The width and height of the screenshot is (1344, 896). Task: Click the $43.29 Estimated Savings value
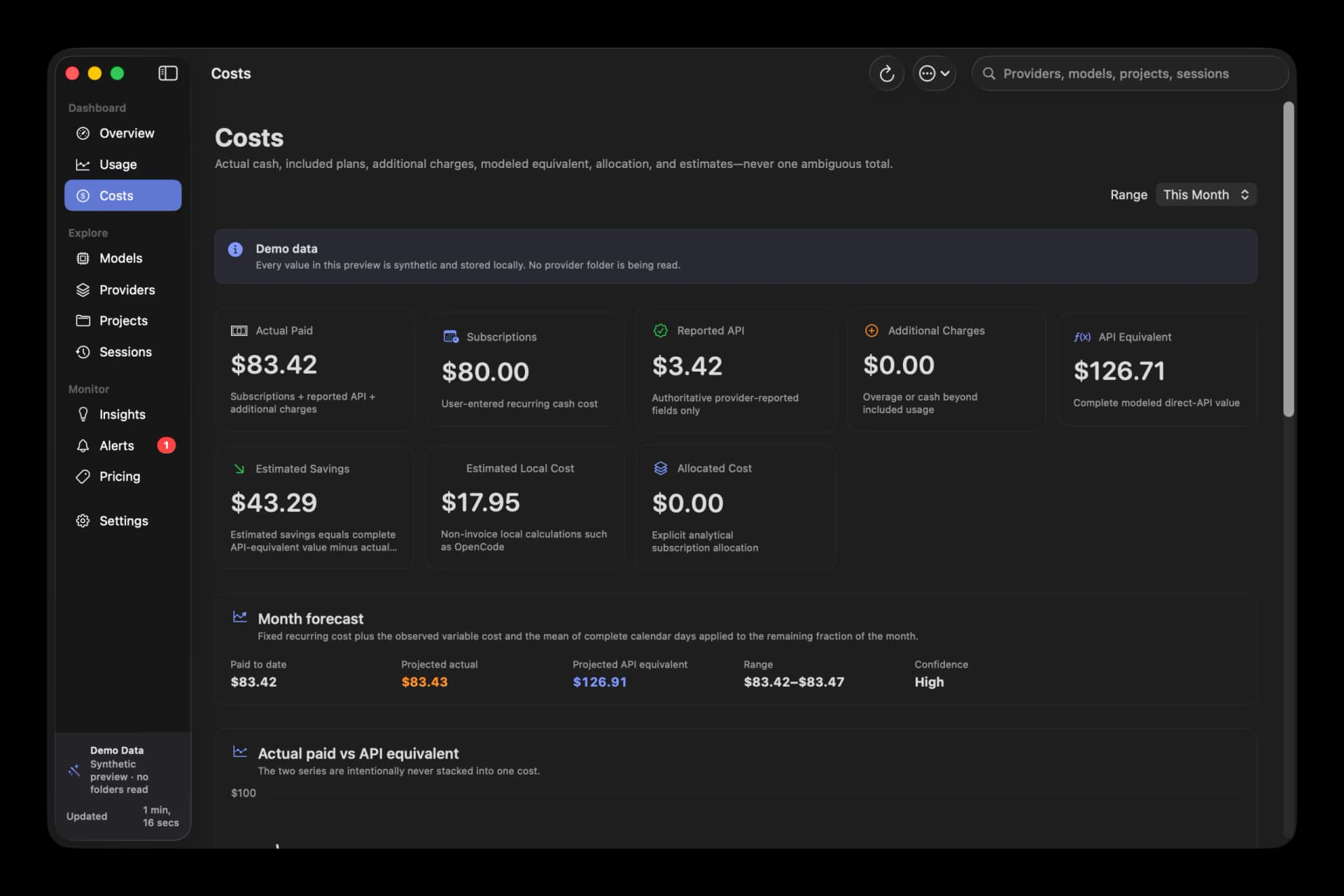[274, 503]
